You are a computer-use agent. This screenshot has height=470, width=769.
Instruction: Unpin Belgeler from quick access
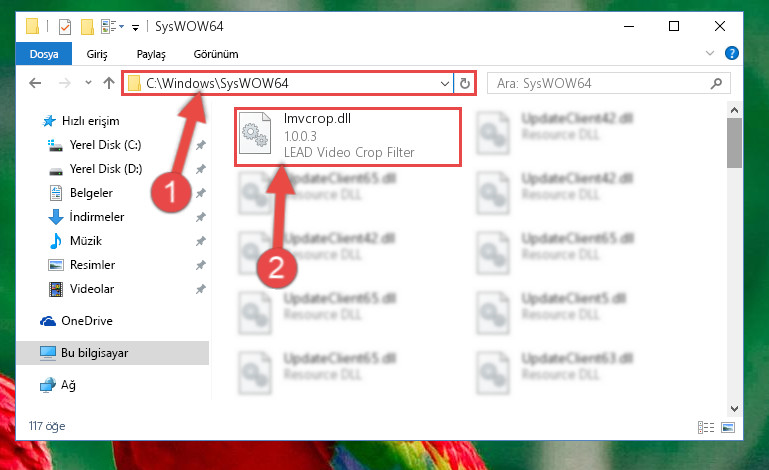coord(200,193)
